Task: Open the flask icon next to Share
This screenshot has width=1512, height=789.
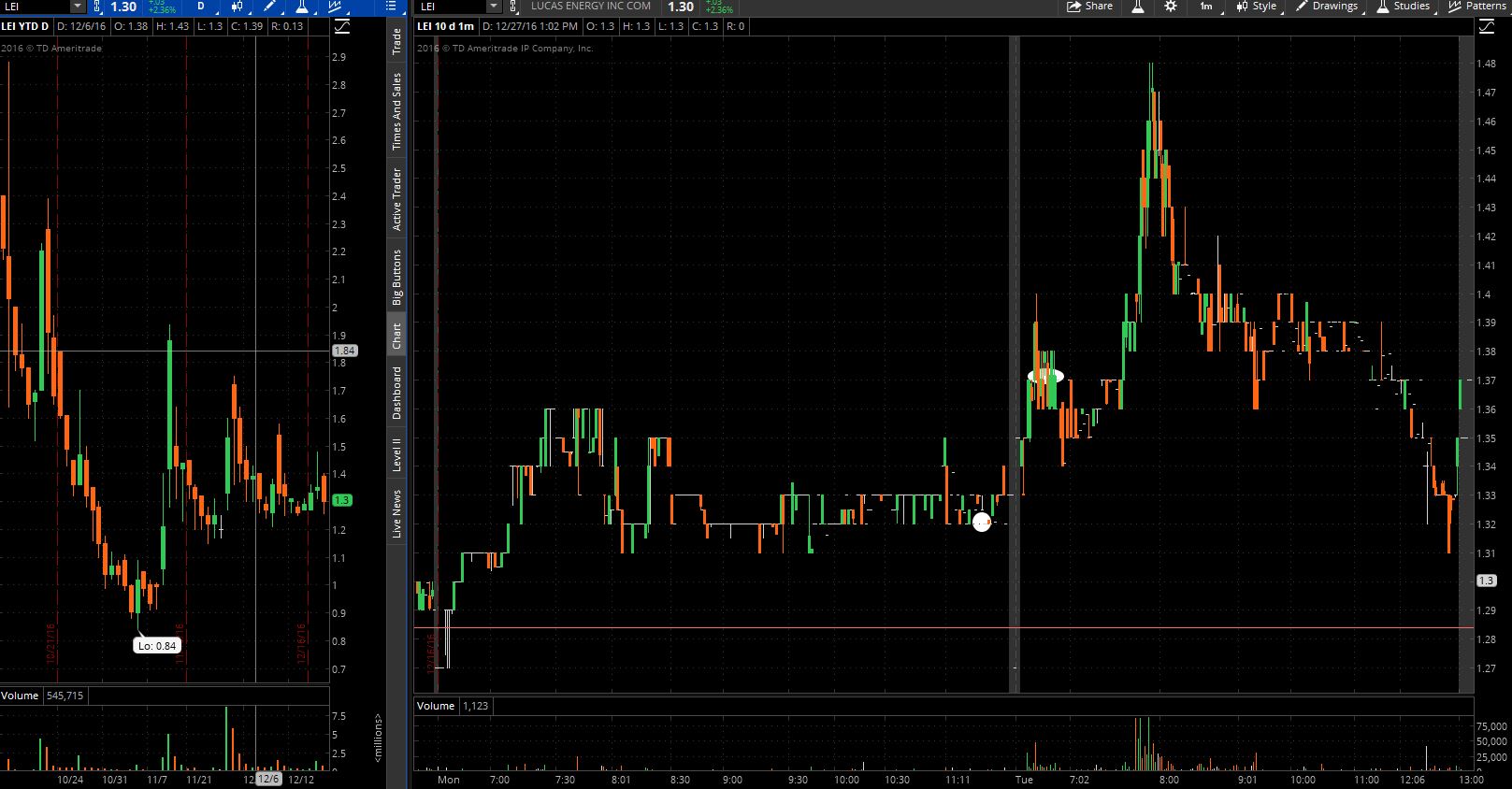Action: click(x=1138, y=7)
